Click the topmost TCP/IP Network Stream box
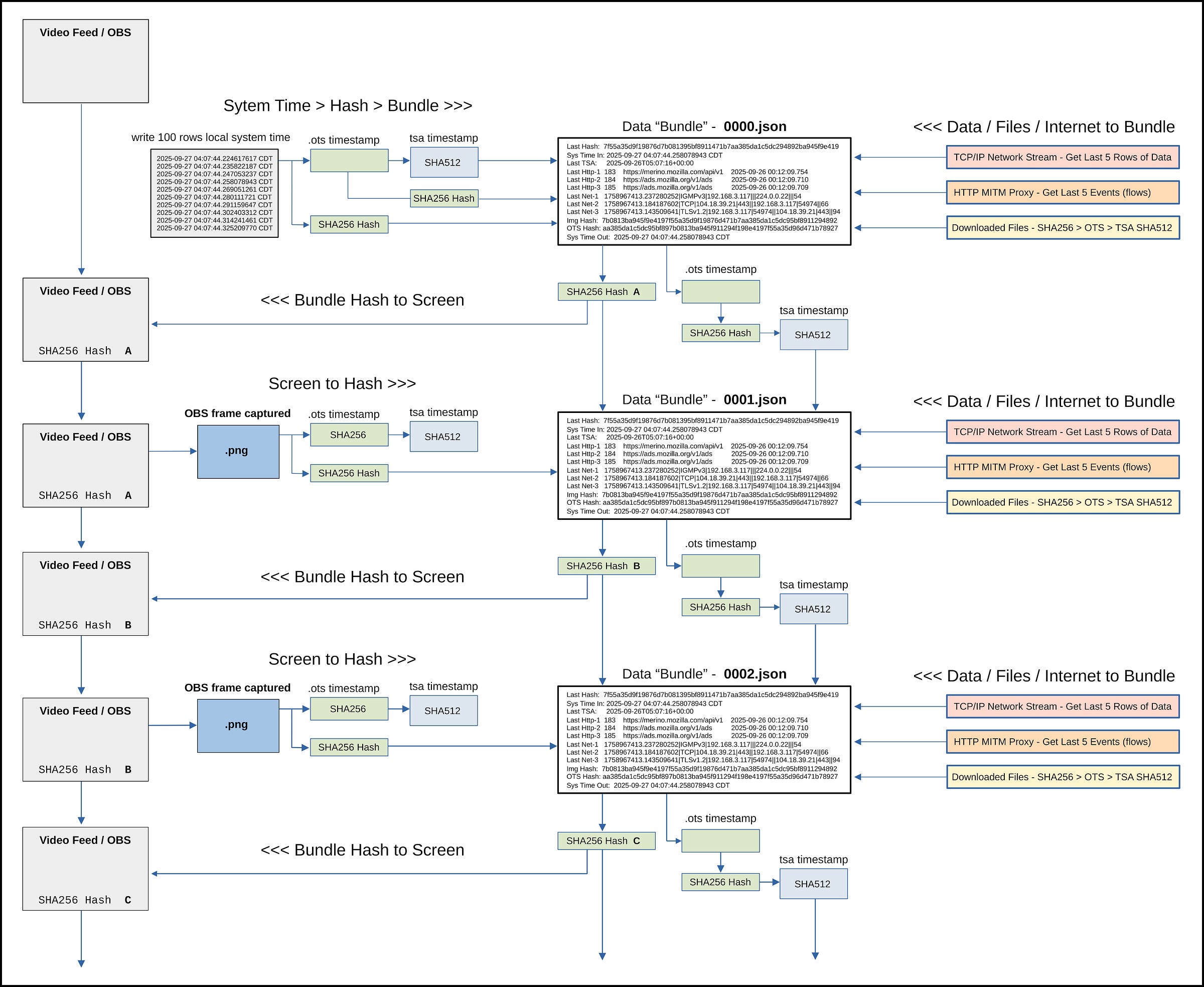The image size is (1204, 987). (x=1062, y=158)
